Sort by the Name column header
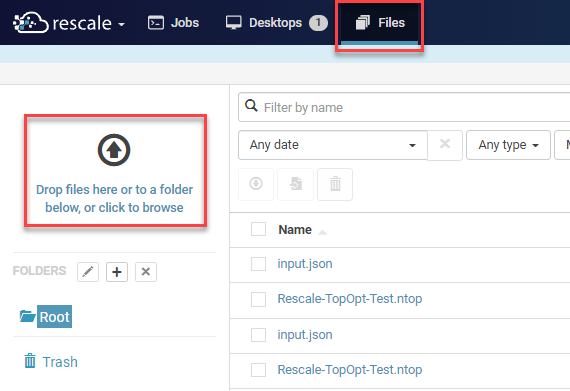570x391 pixels. pyautogui.click(x=295, y=230)
